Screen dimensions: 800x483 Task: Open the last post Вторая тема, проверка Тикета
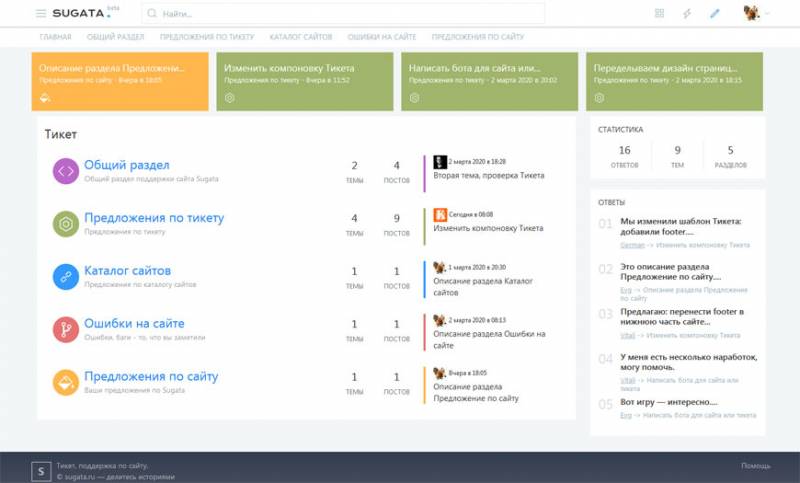pos(489,175)
